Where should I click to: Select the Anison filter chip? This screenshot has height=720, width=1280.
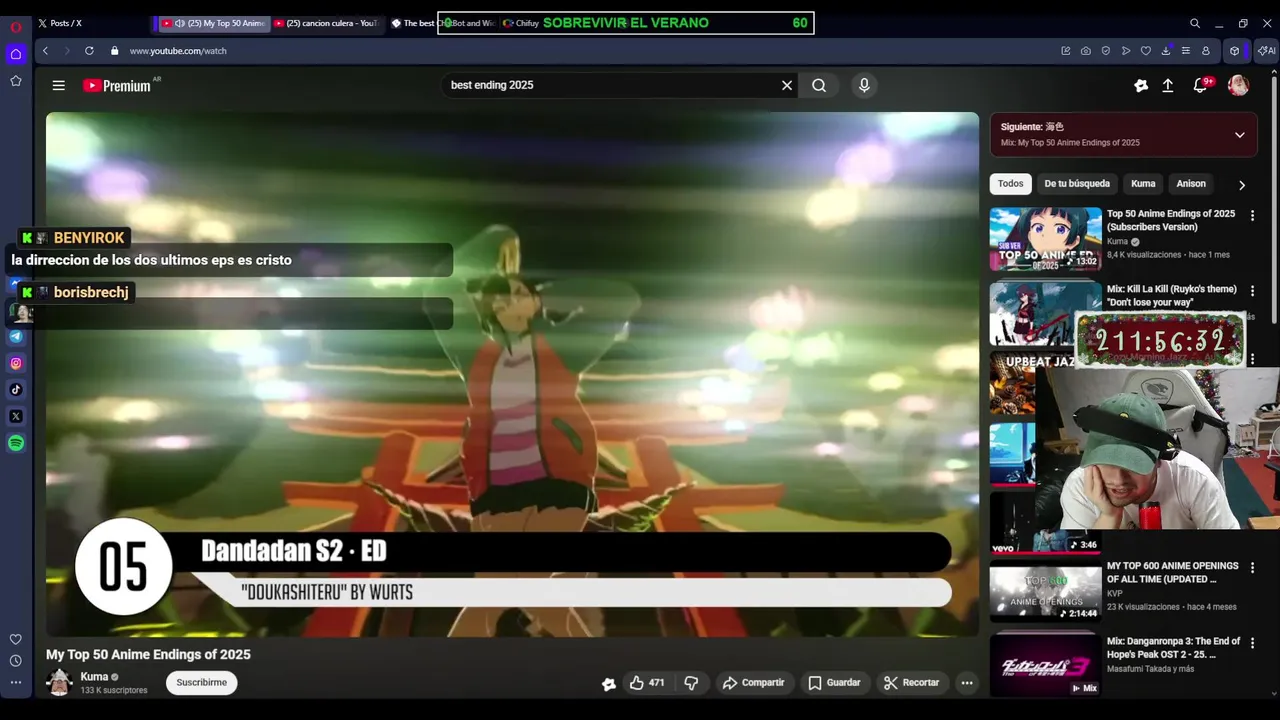point(1191,184)
